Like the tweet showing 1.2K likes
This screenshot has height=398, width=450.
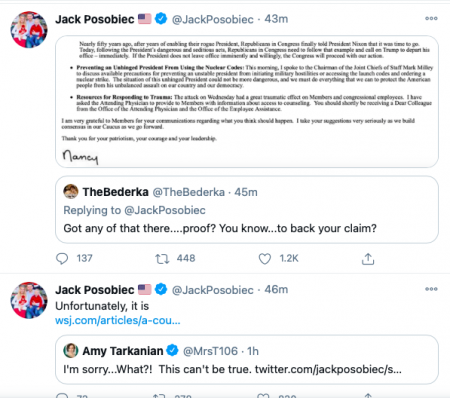tap(265, 259)
